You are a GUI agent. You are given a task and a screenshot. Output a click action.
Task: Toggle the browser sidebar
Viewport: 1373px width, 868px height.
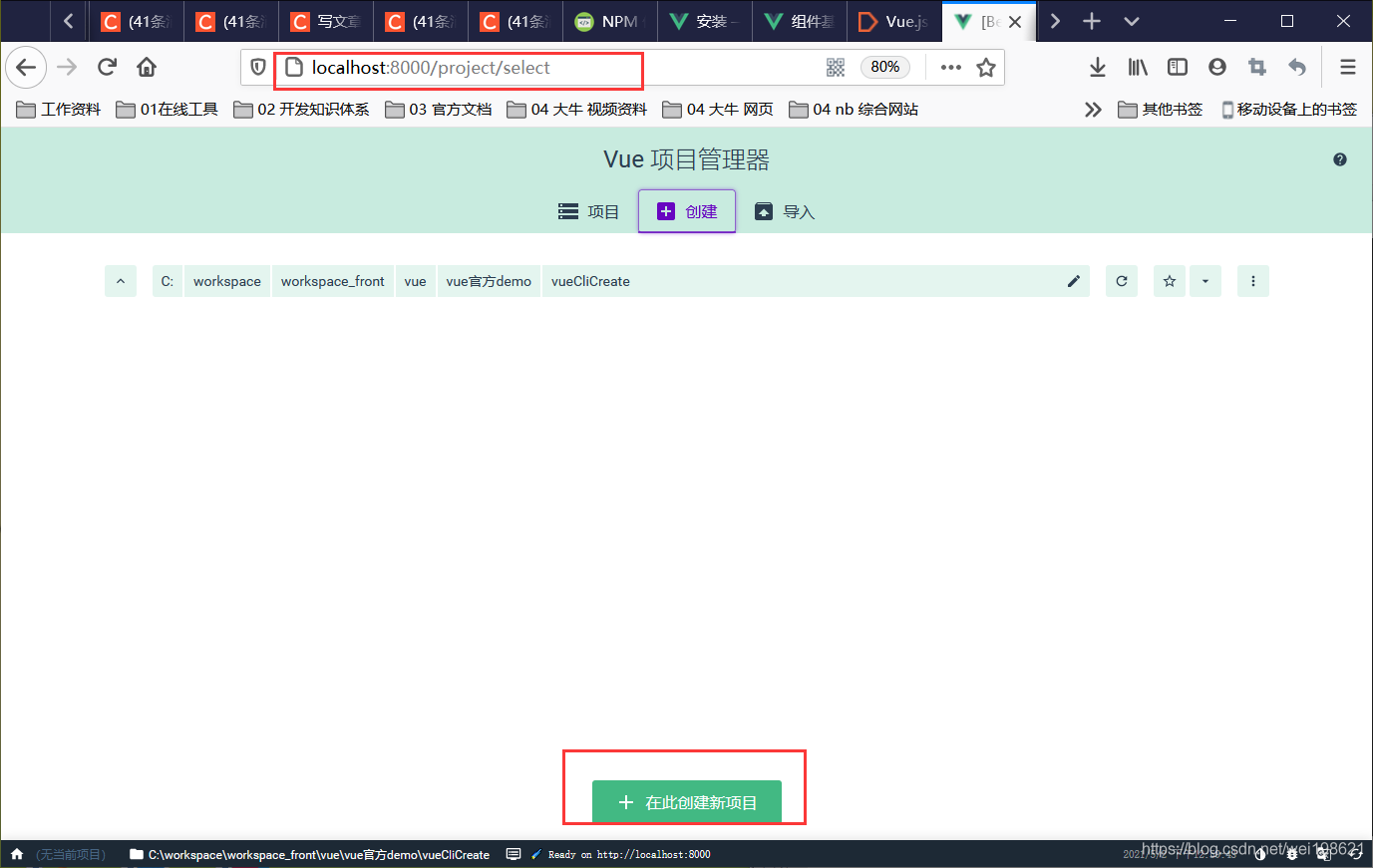1178,67
